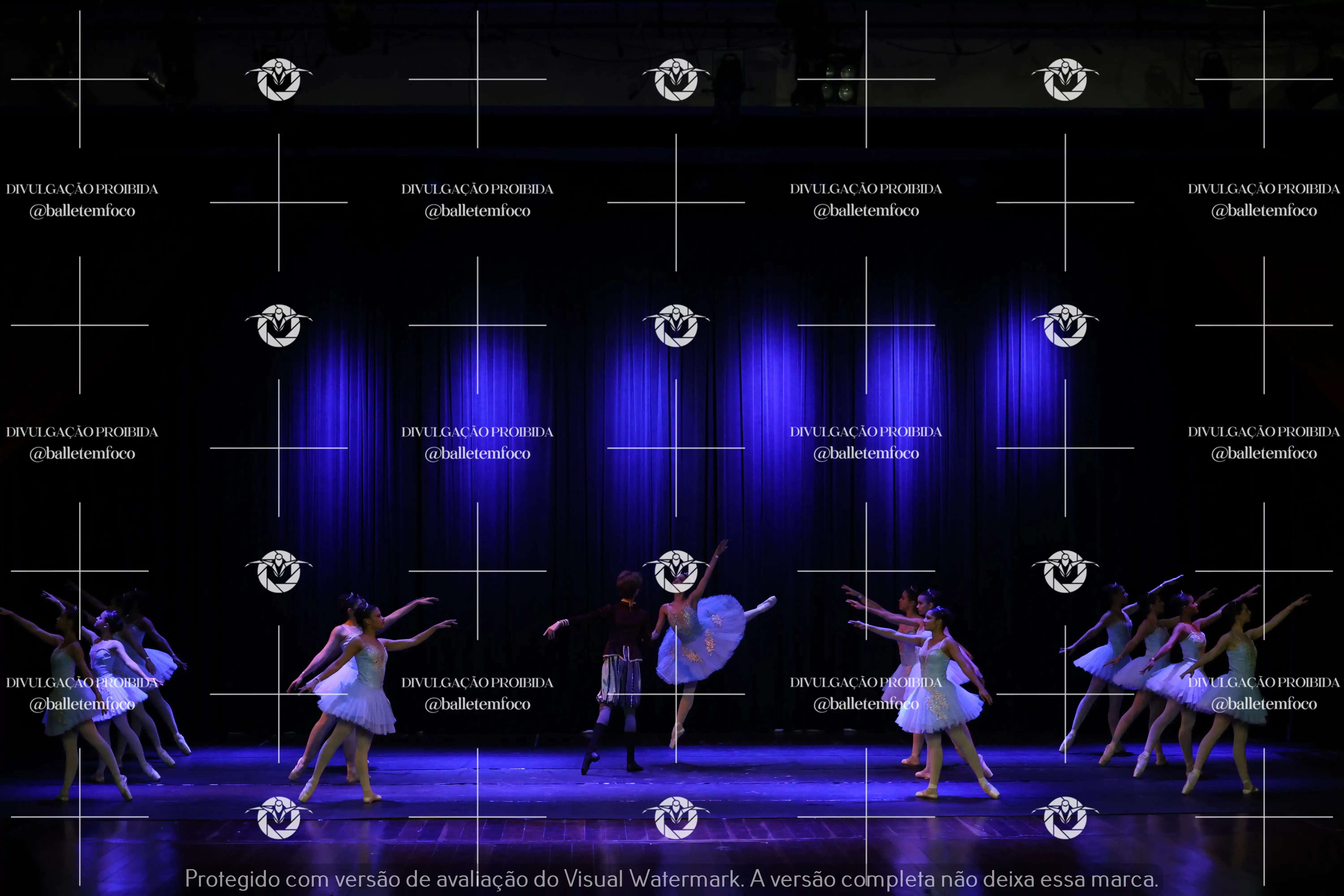Click the top-left DIVULGAÇÃO PROIBIDA text
This screenshot has width=1344, height=896.
[82, 189]
